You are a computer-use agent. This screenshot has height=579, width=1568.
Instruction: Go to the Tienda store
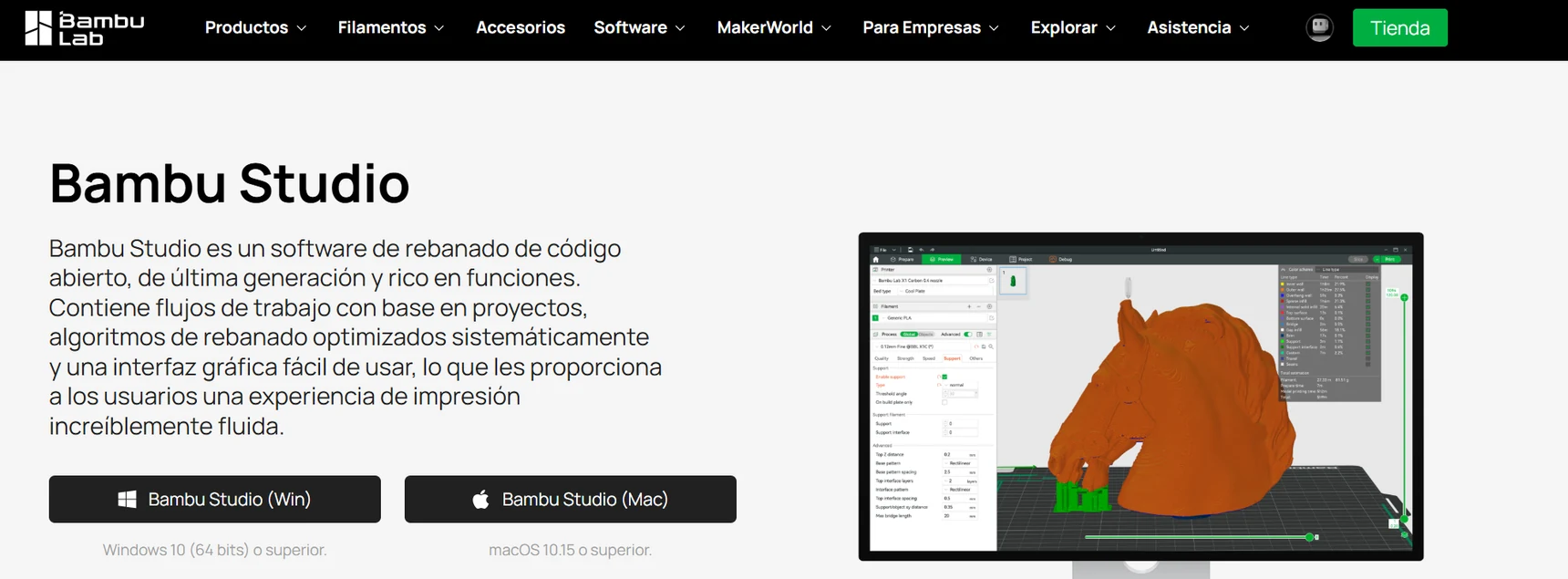(1399, 27)
